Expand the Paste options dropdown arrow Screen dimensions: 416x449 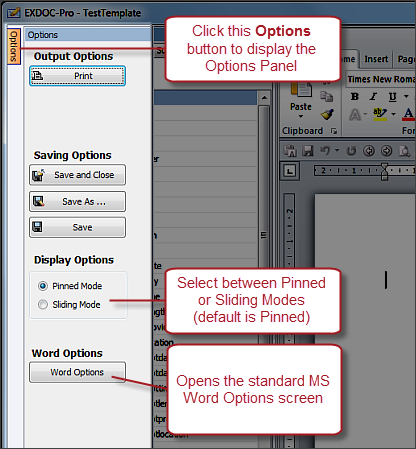[301, 116]
